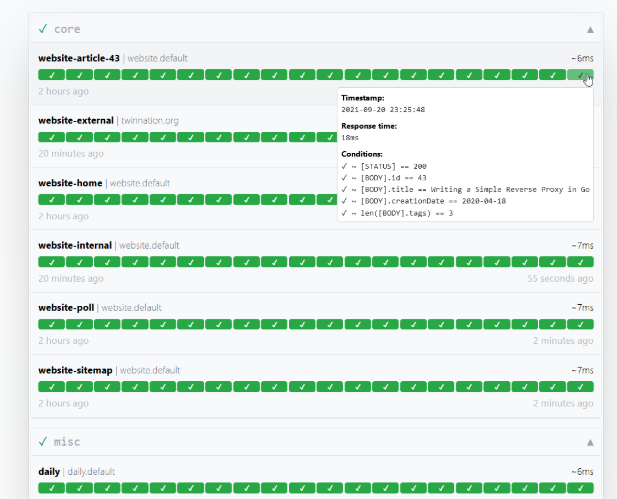Click '20 minutes ago' under website-internal

[71, 278]
